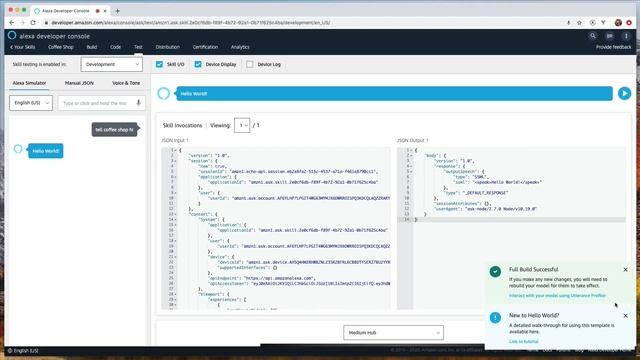Viewport: 640px width, 360px height.
Task: Collapse JSON input line 1 fold arrow
Action: (x=176, y=150)
